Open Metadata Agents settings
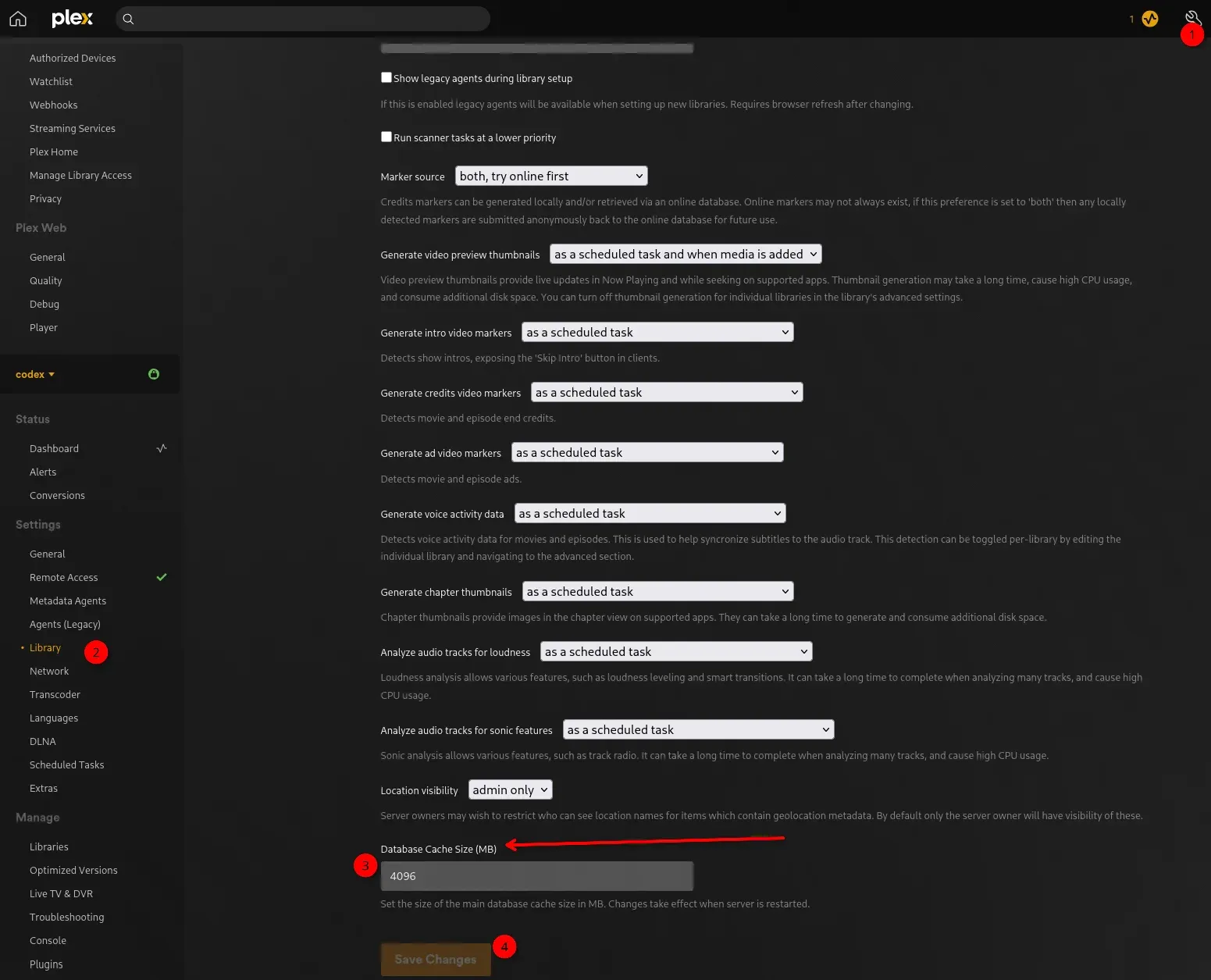Image resolution: width=1211 pixels, height=980 pixels. point(68,600)
